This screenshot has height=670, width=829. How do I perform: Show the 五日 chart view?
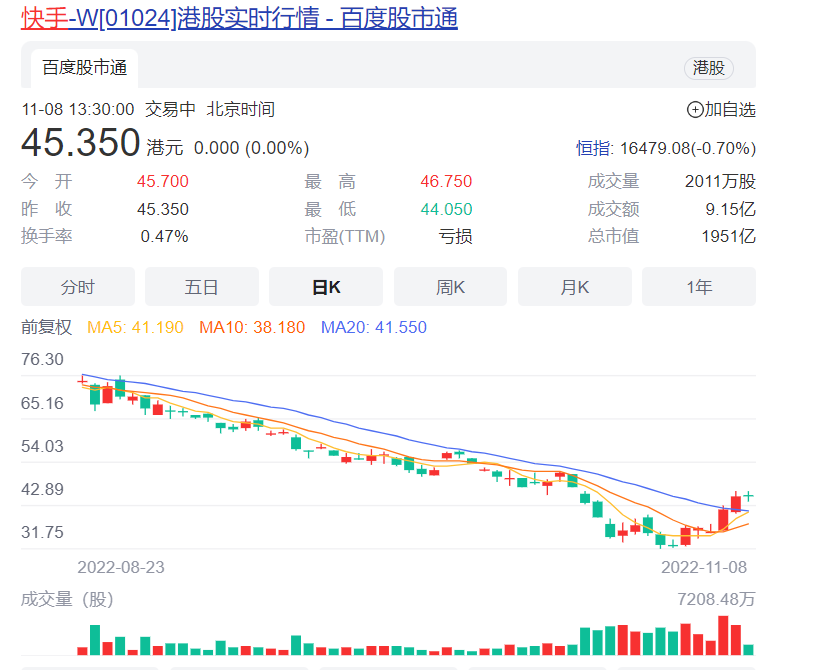coord(201,287)
